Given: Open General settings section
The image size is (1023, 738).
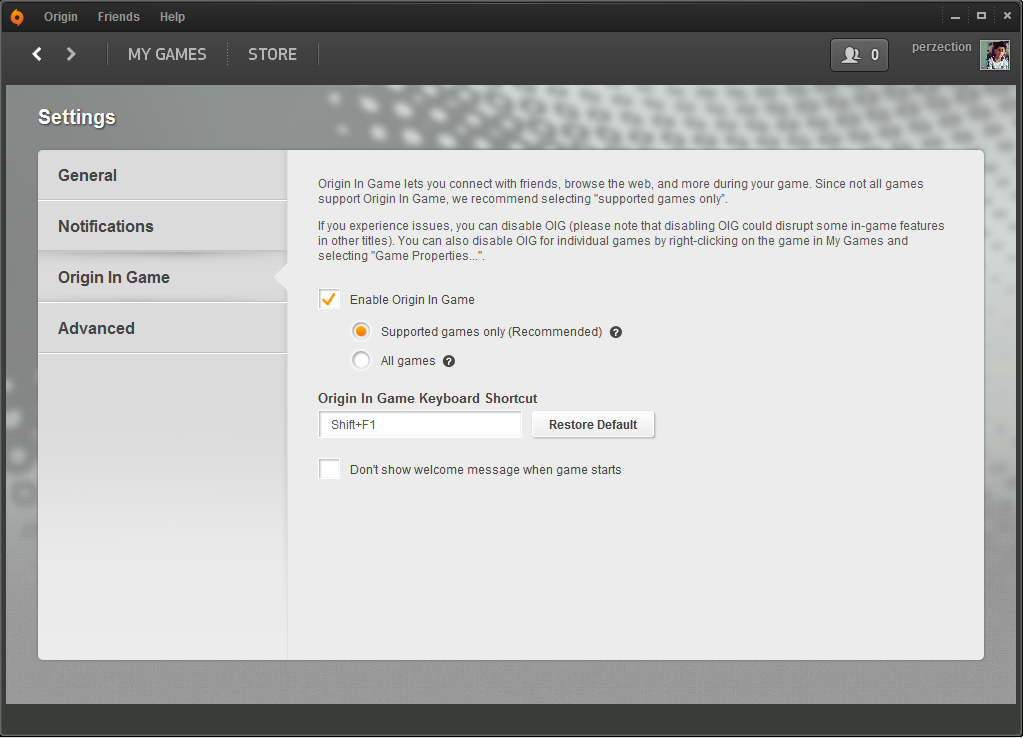Looking at the screenshot, I should [162, 175].
